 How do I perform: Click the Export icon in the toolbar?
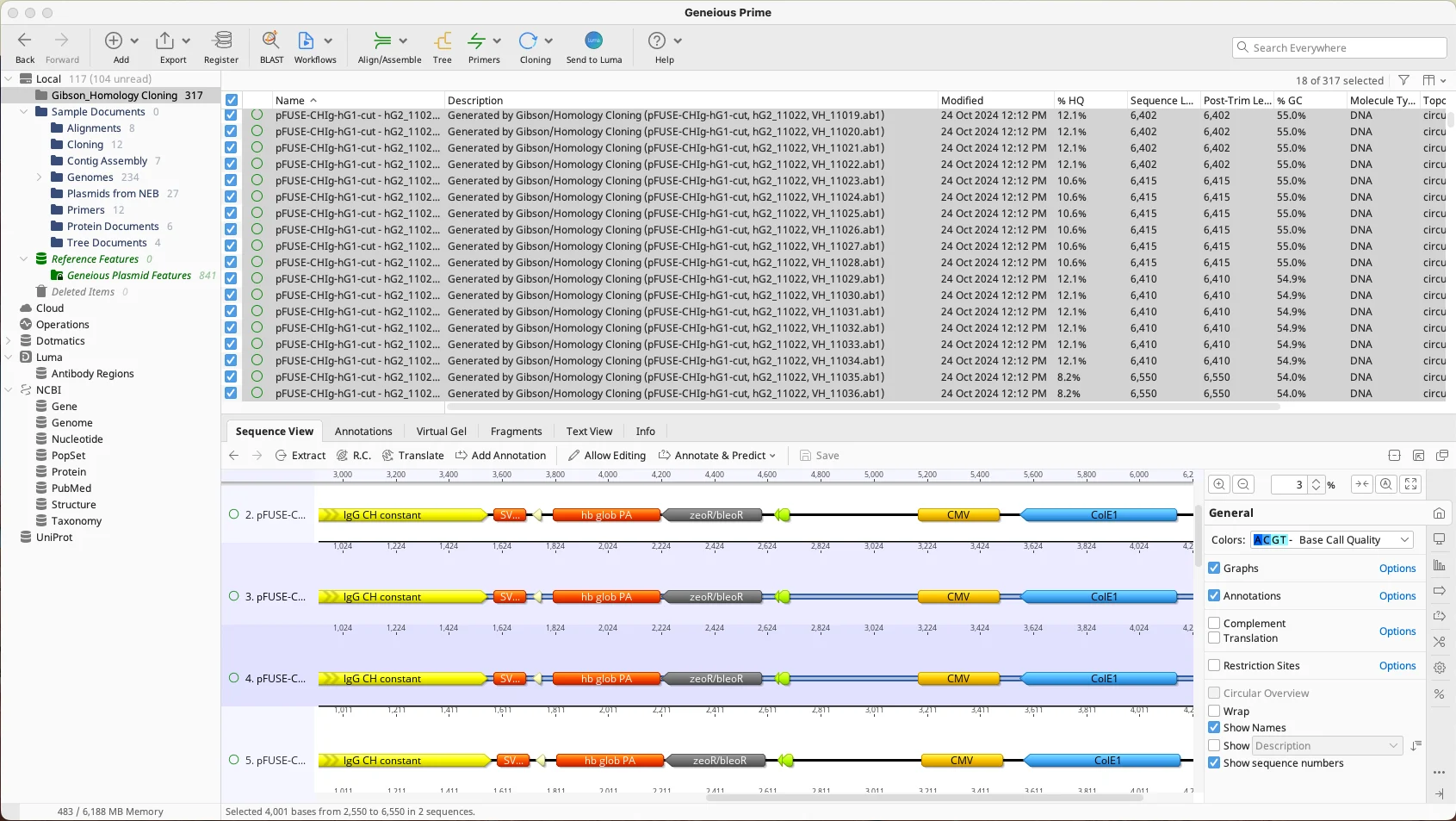click(x=164, y=40)
